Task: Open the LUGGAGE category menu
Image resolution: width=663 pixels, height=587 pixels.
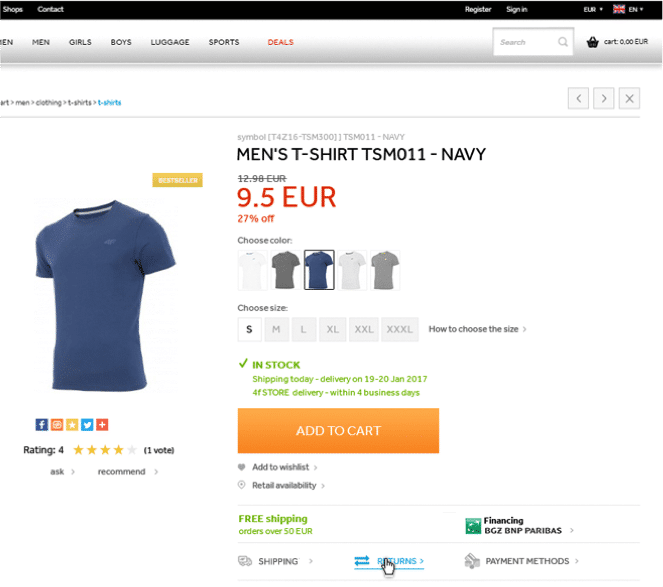Action: pyautogui.click(x=170, y=42)
